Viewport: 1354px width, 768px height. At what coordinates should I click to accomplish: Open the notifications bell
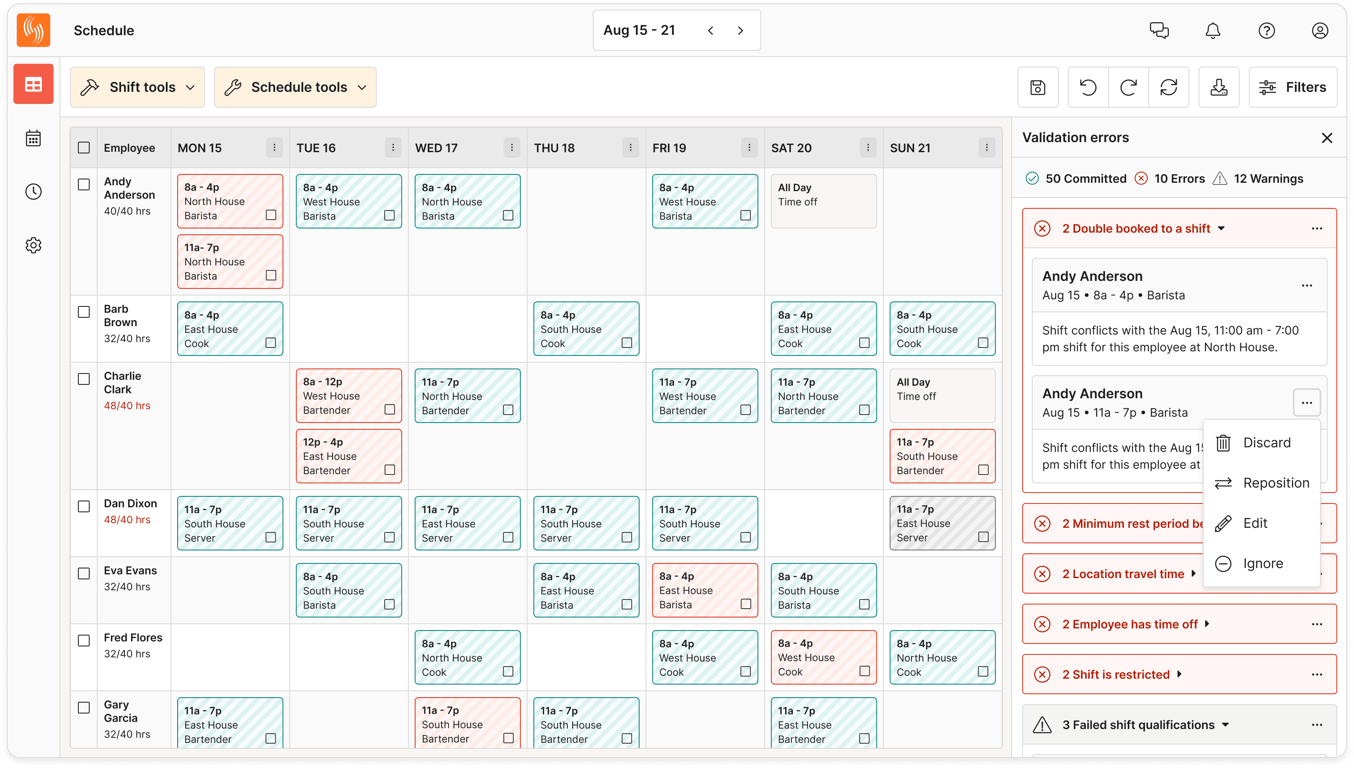(1213, 31)
